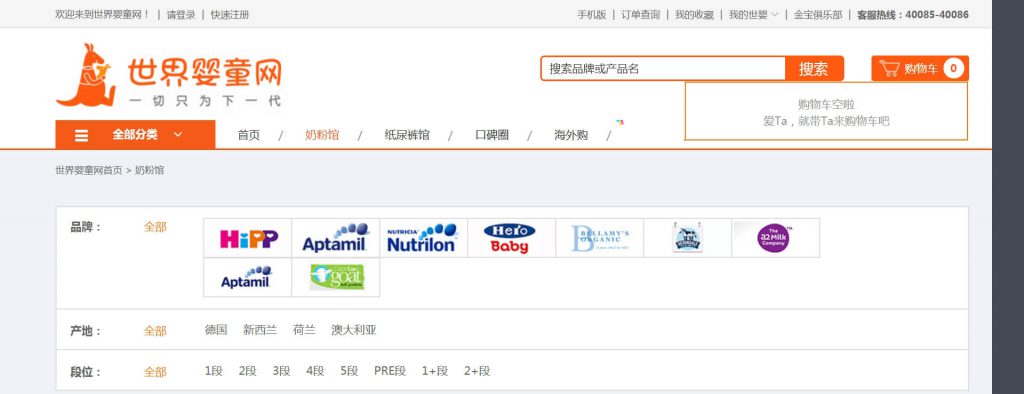Image resolution: width=1024 pixels, height=394 pixels.
Task: Expand the 全部分类 category dropdown
Action: (135, 135)
